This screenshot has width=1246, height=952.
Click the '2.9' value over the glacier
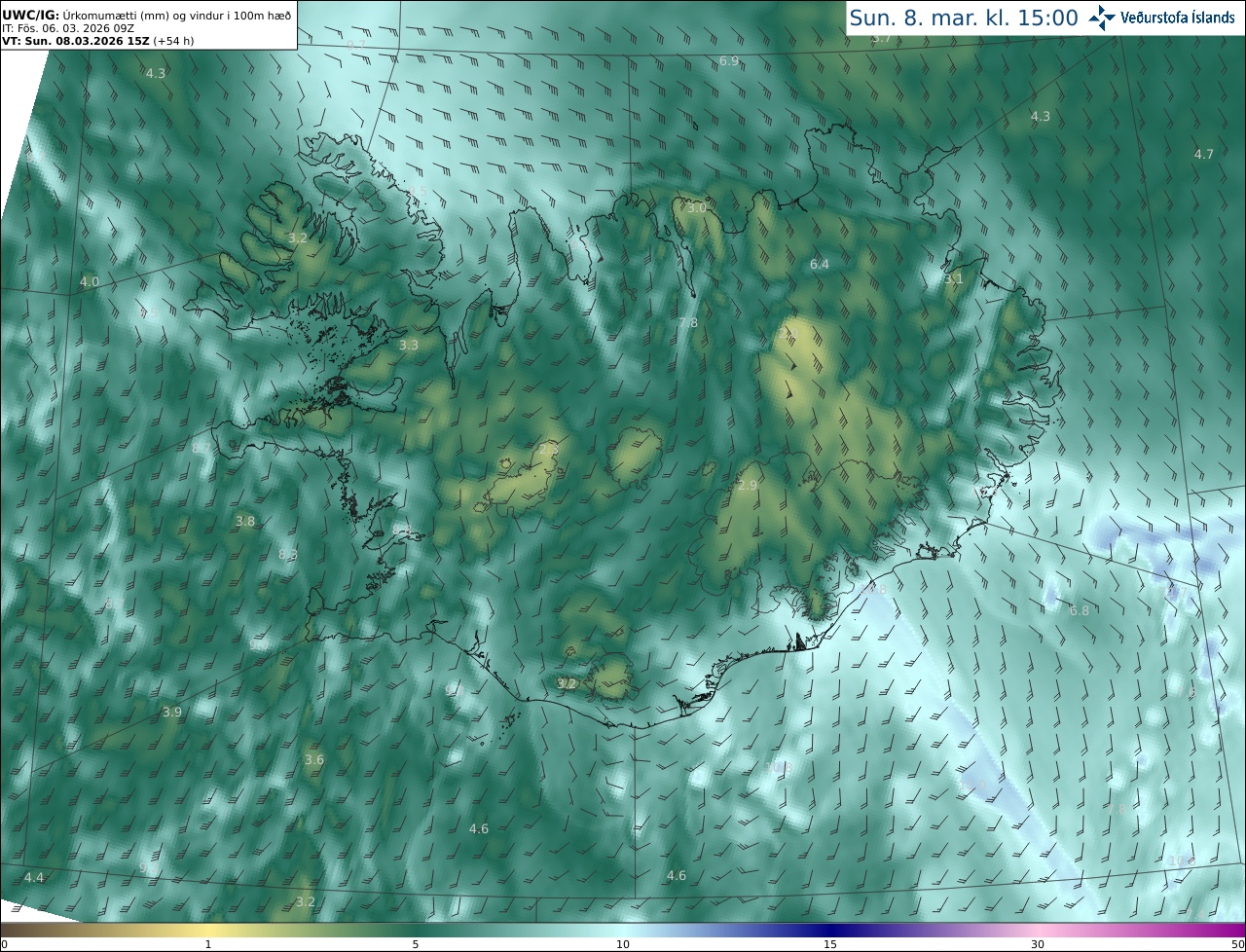coord(748,486)
